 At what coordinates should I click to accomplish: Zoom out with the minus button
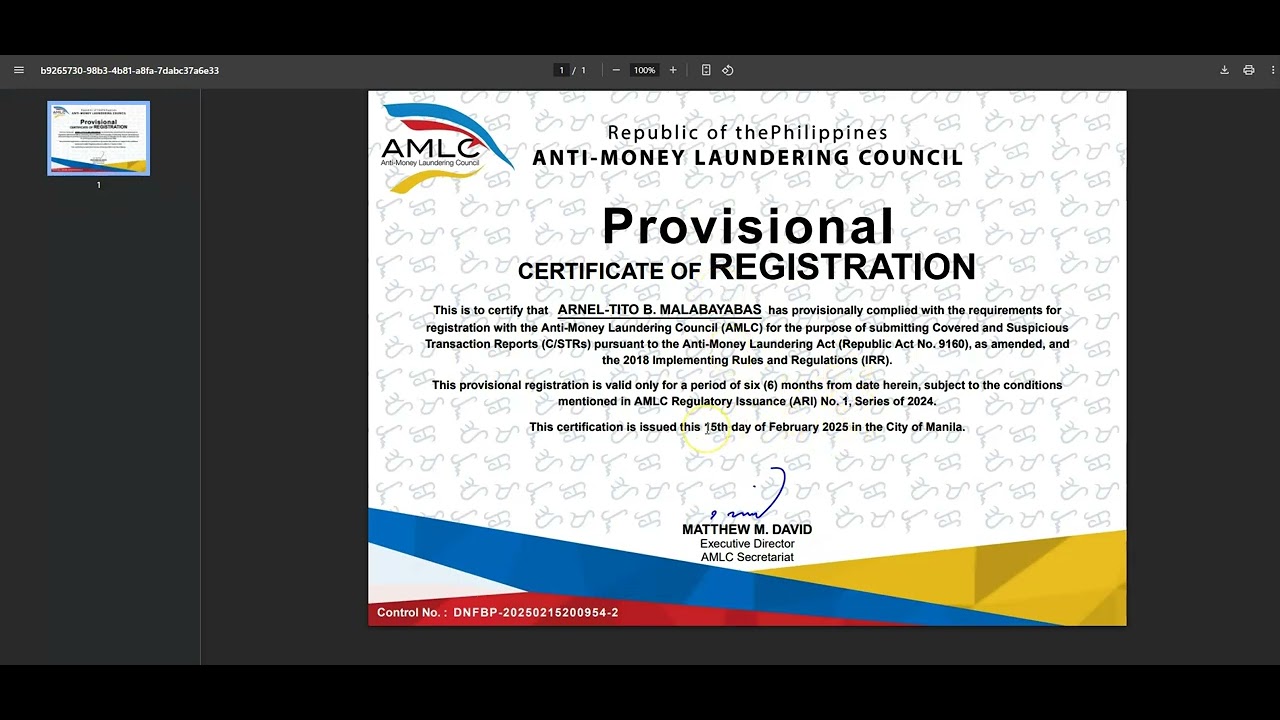click(x=616, y=70)
